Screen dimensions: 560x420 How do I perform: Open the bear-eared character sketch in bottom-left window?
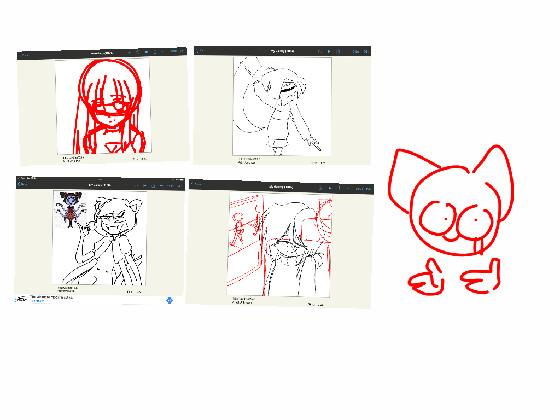tap(100, 238)
